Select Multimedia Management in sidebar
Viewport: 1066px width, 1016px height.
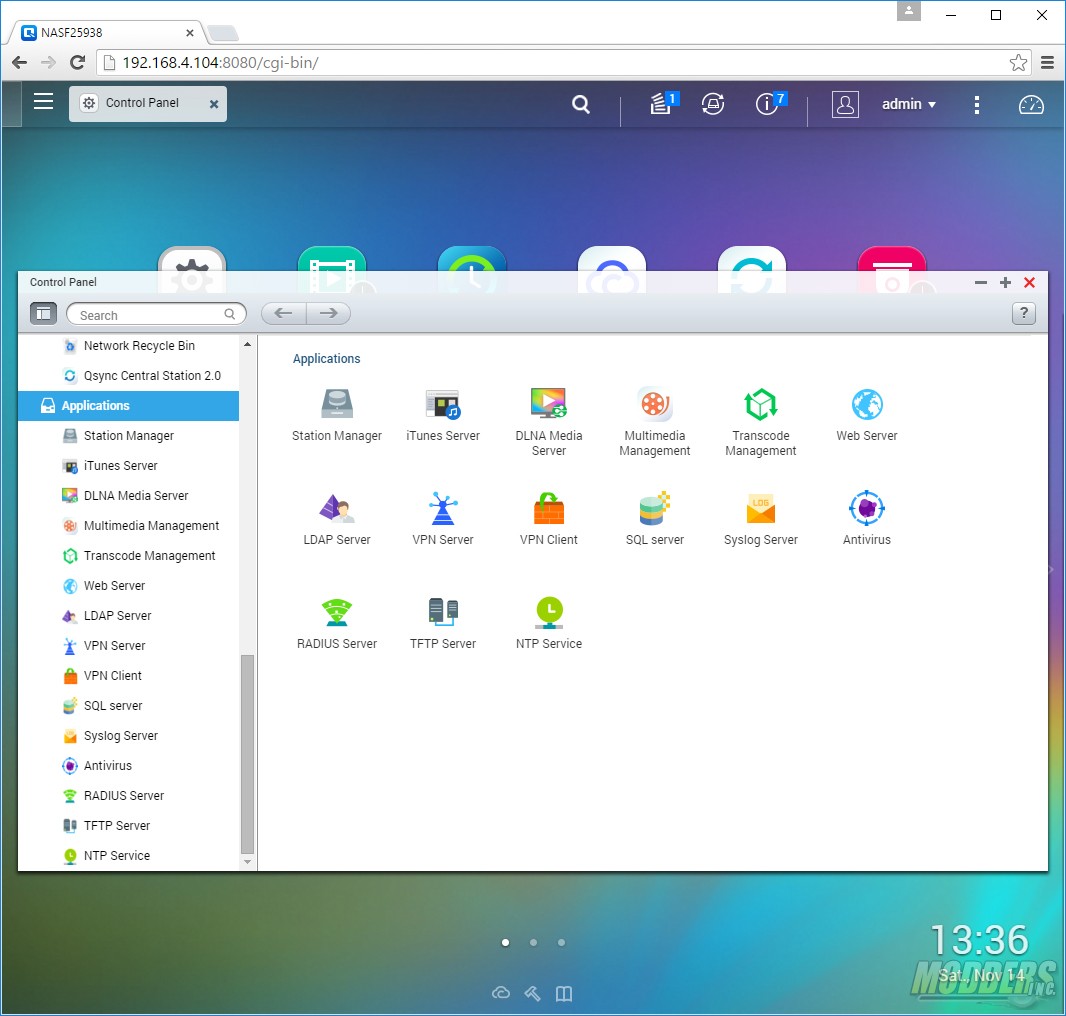128,526
